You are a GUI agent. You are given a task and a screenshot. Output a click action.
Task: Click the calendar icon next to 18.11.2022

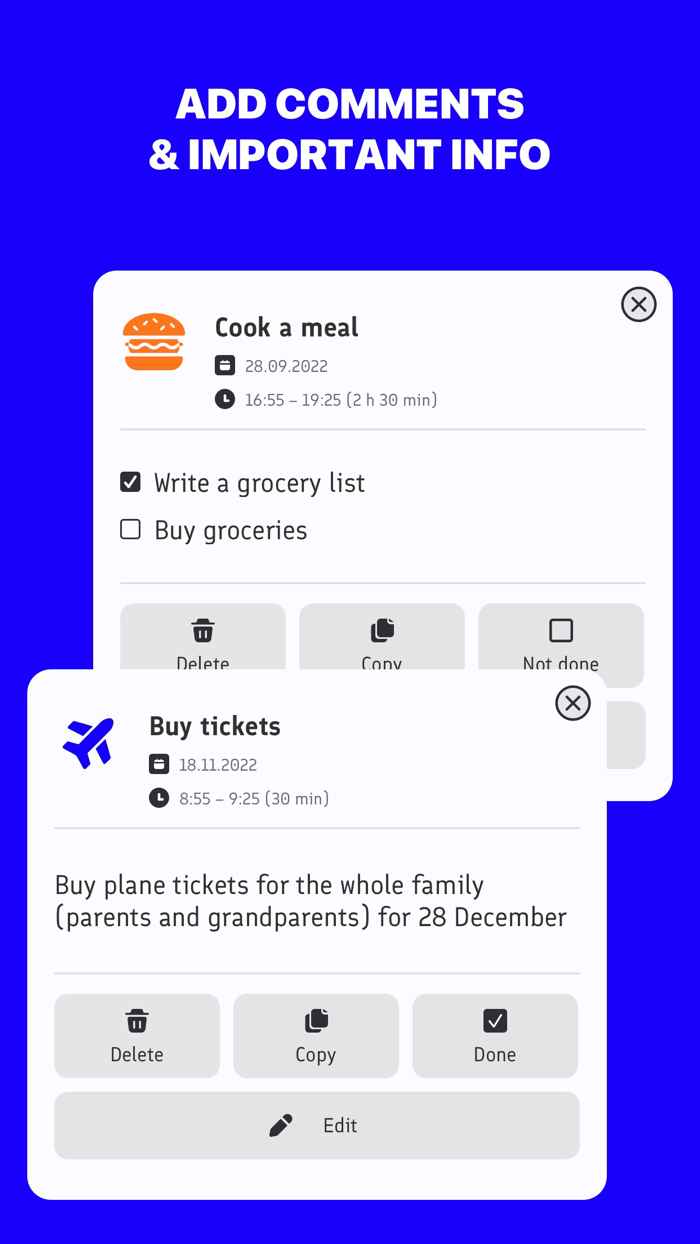coord(159,765)
